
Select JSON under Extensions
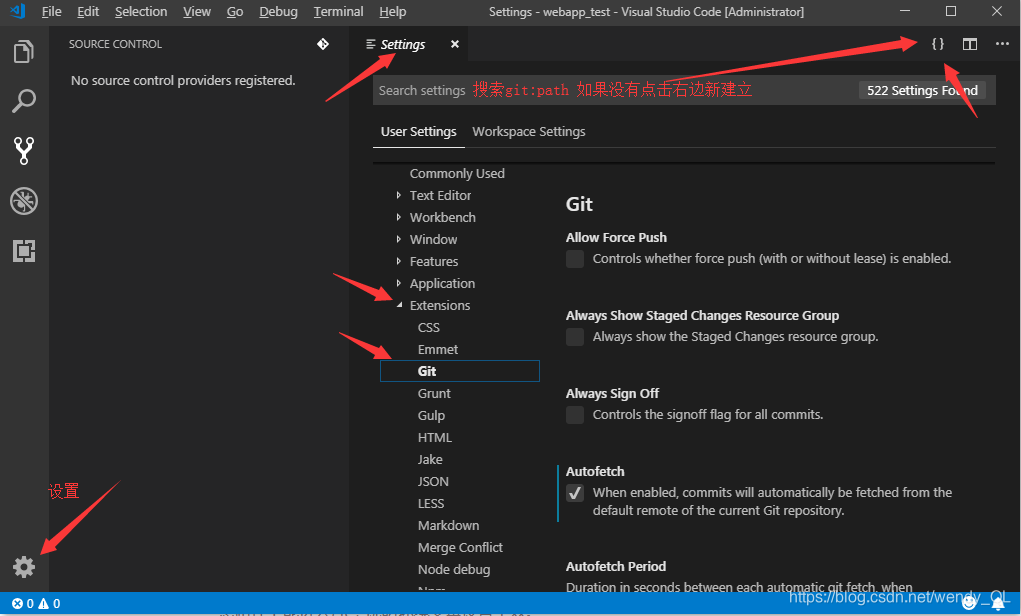[x=433, y=481]
